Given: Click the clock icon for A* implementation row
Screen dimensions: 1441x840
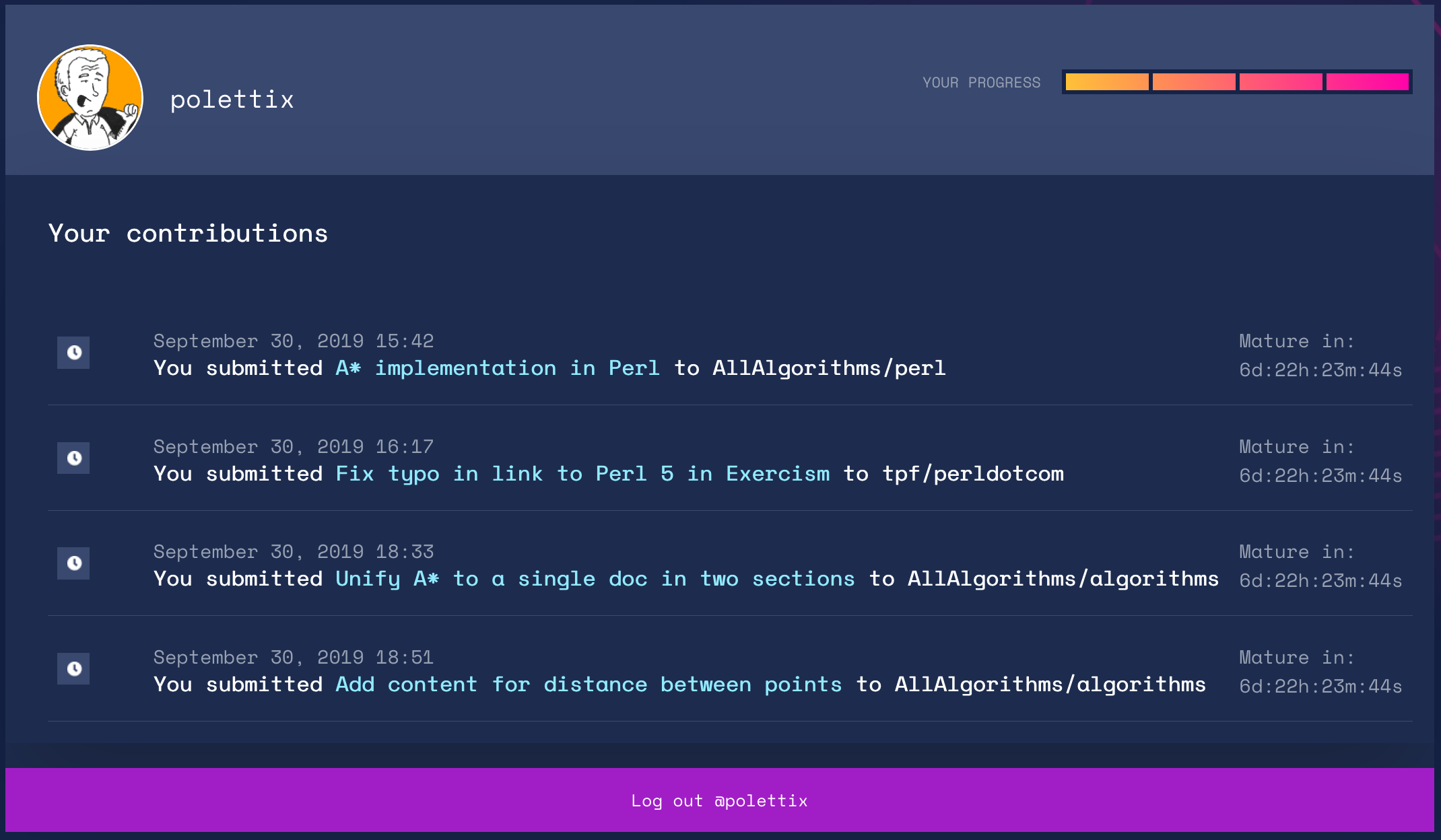Looking at the screenshot, I should click(73, 353).
